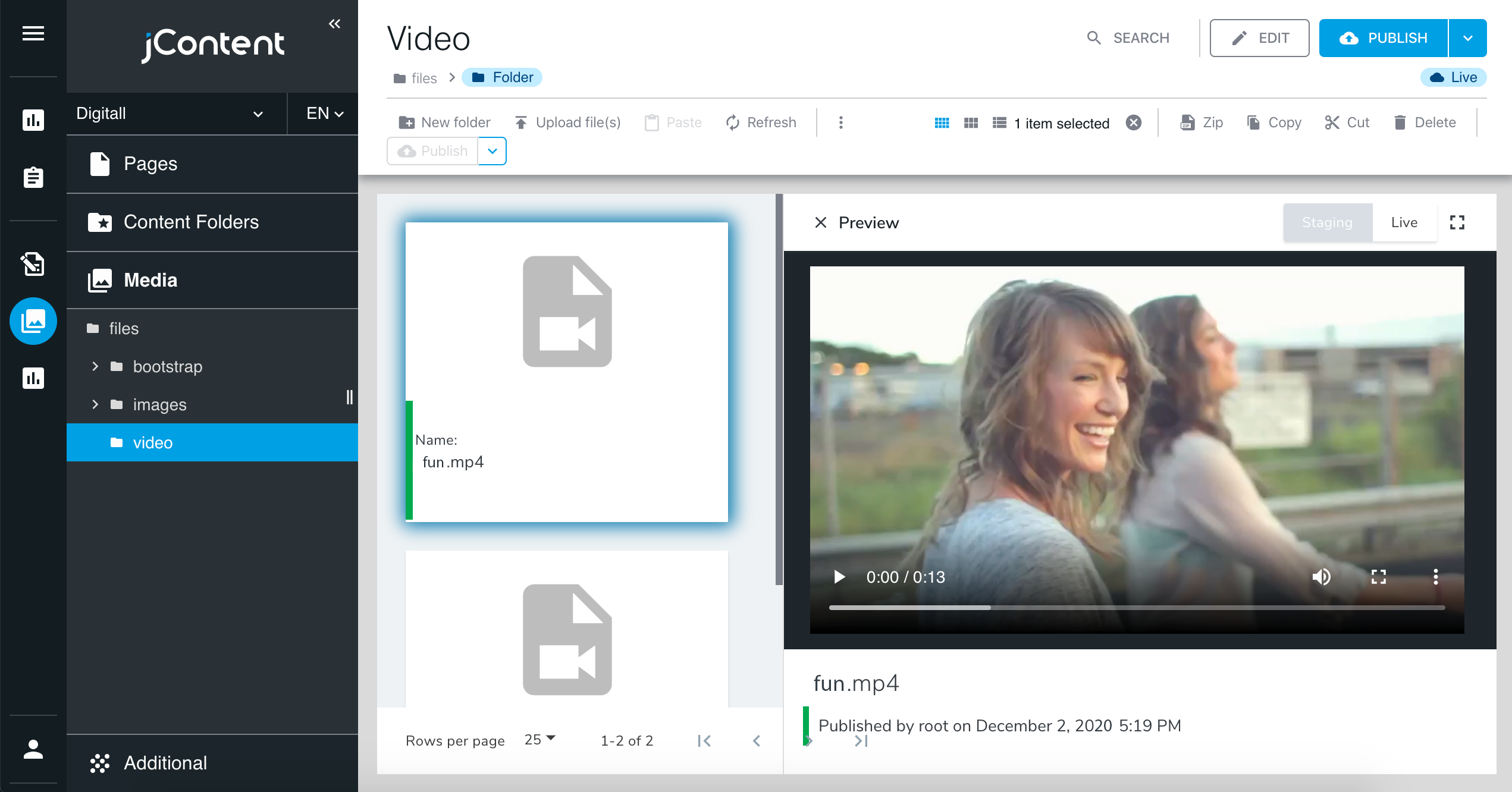Click the video progress bar
1512x792 pixels.
pyautogui.click(x=1136, y=608)
